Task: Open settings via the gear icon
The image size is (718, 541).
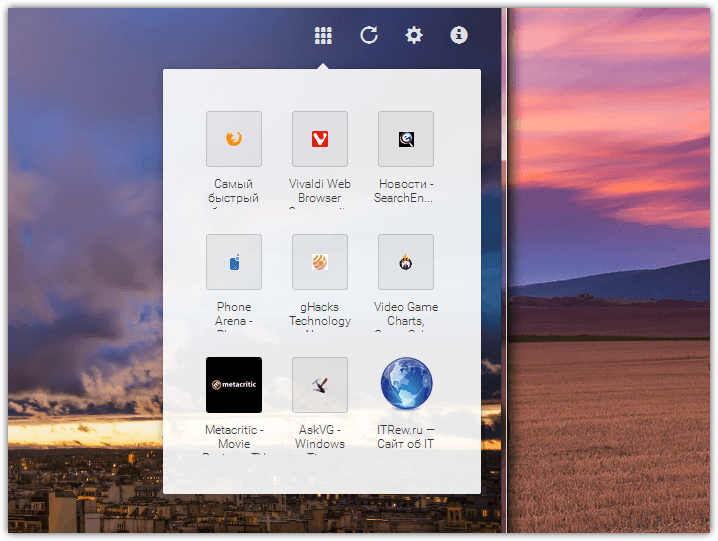Action: coord(414,35)
